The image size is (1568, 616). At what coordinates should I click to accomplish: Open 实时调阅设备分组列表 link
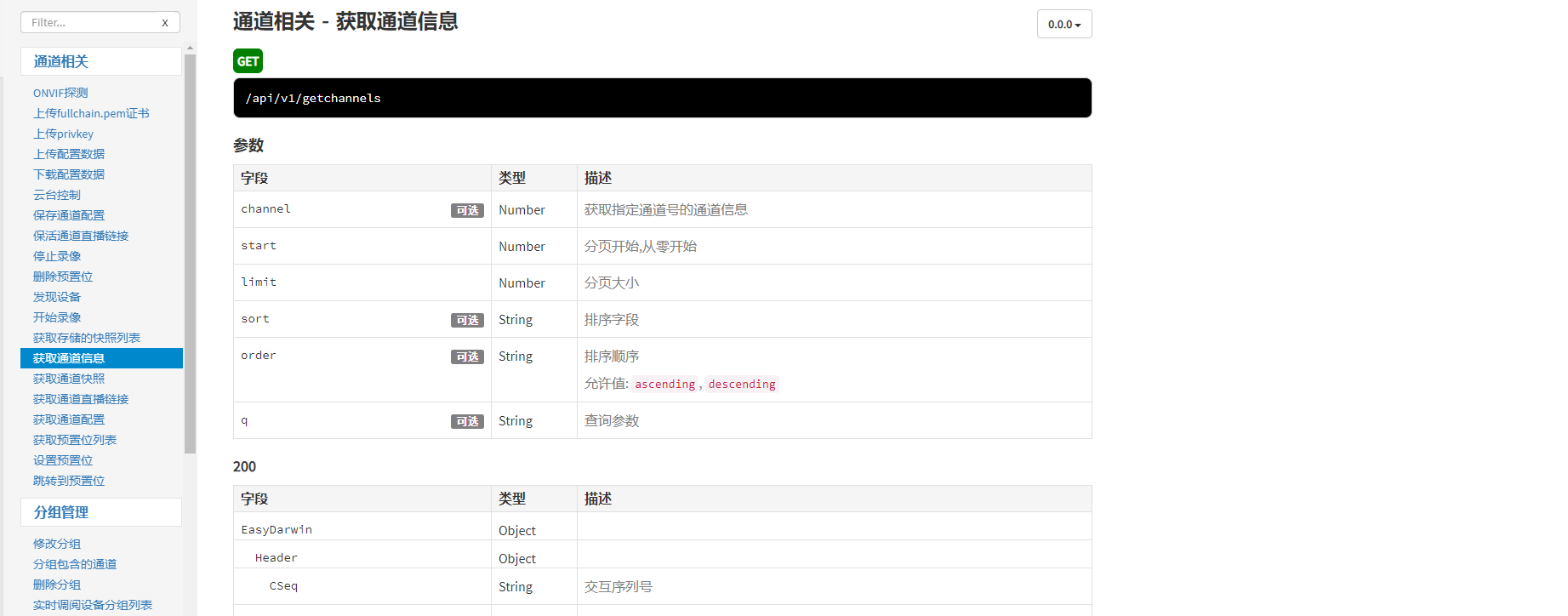[93, 605]
